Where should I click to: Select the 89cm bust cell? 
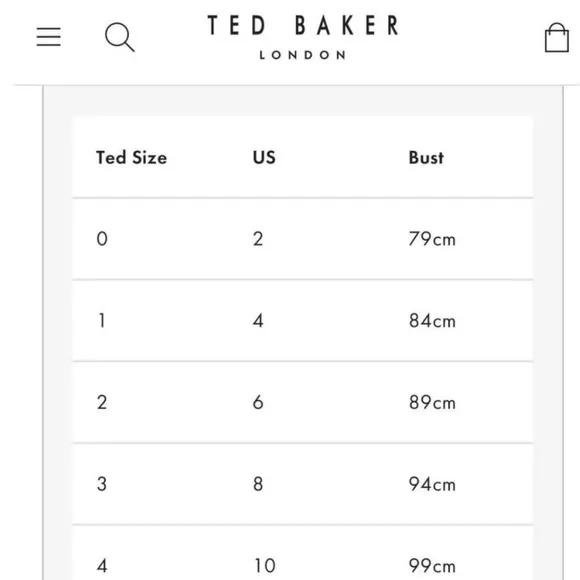[432, 402]
